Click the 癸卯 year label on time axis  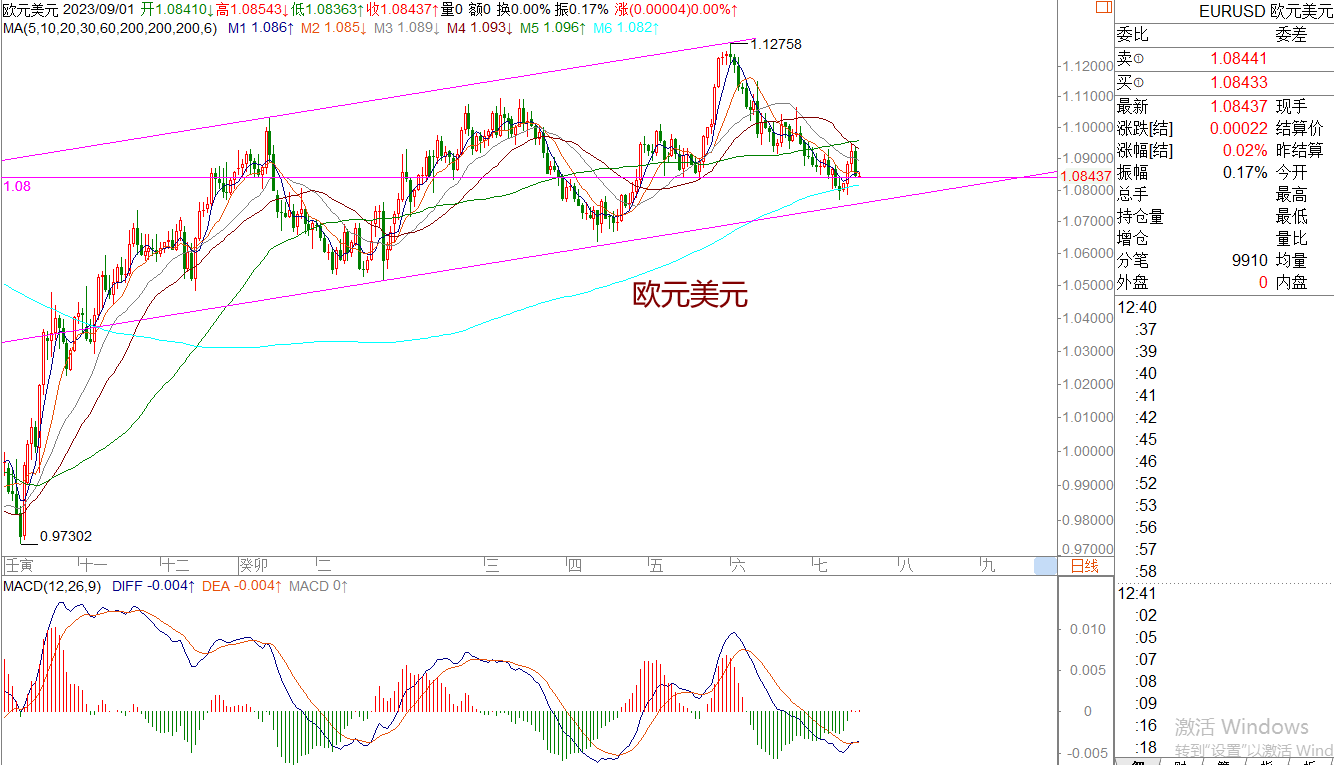pyautogui.click(x=254, y=566)
